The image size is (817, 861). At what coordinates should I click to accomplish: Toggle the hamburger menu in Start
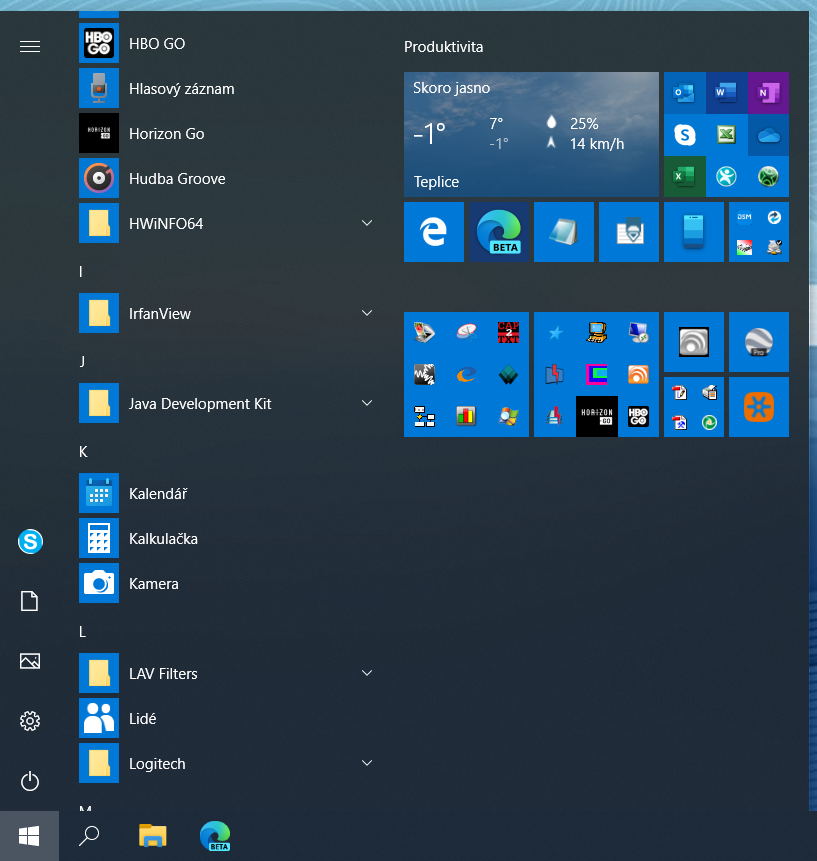coord(30,46)
